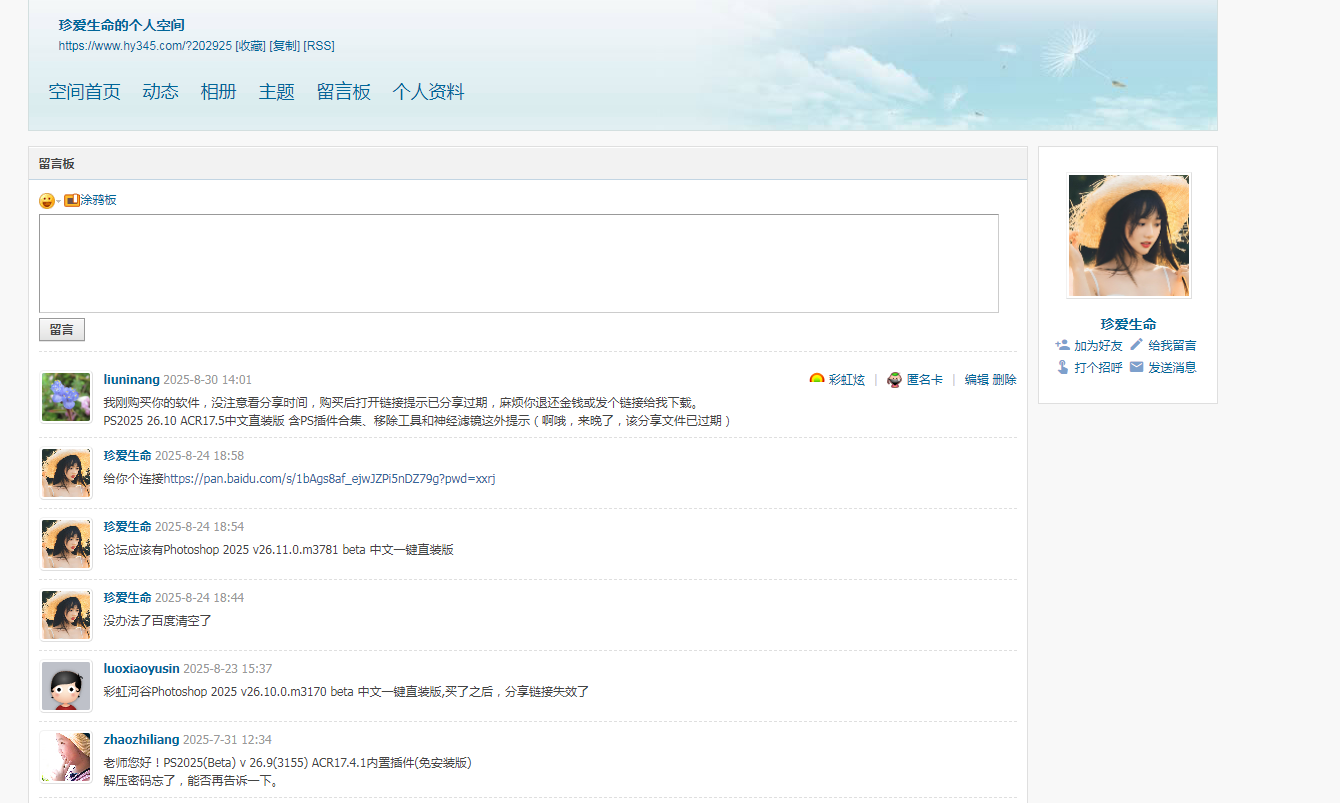Click inside the message text area
The image size is (1340, 803).
click(x=518, y=263)
